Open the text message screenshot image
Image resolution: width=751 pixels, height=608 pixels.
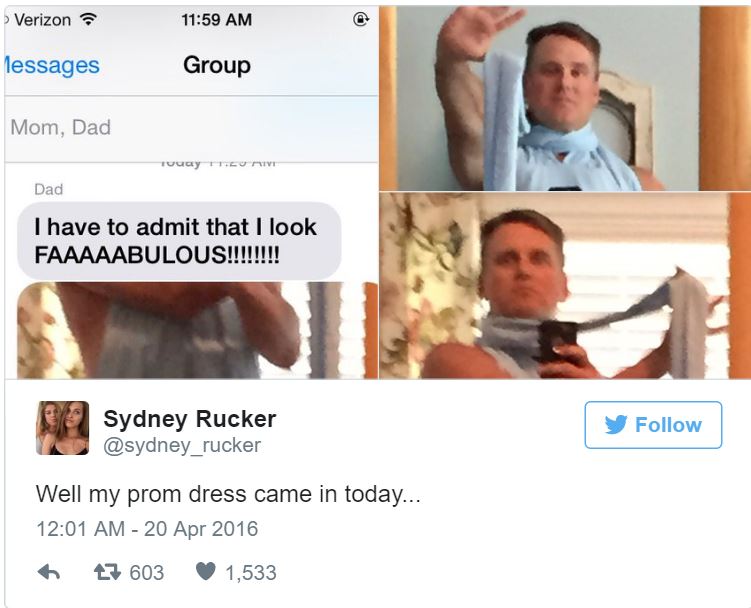pos(192,192)
